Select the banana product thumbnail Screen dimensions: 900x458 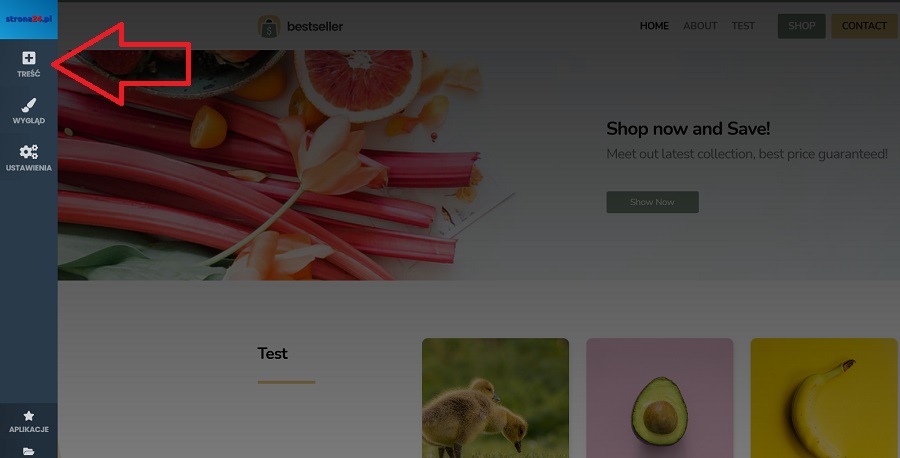[824, 398]
